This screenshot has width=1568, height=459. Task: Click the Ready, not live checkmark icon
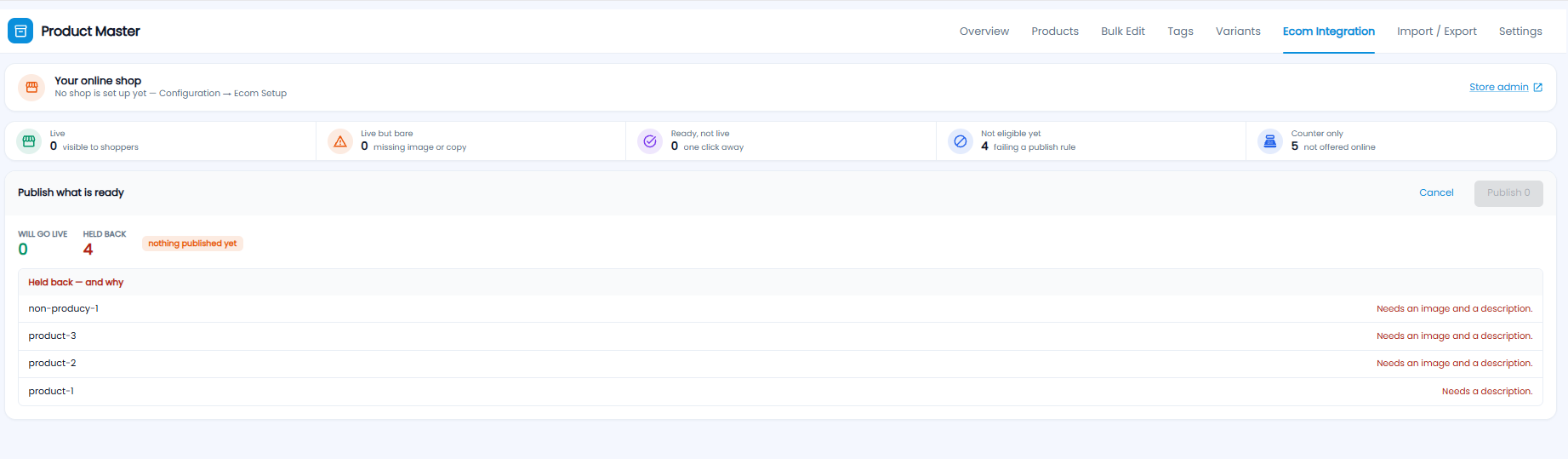[650, 141]
